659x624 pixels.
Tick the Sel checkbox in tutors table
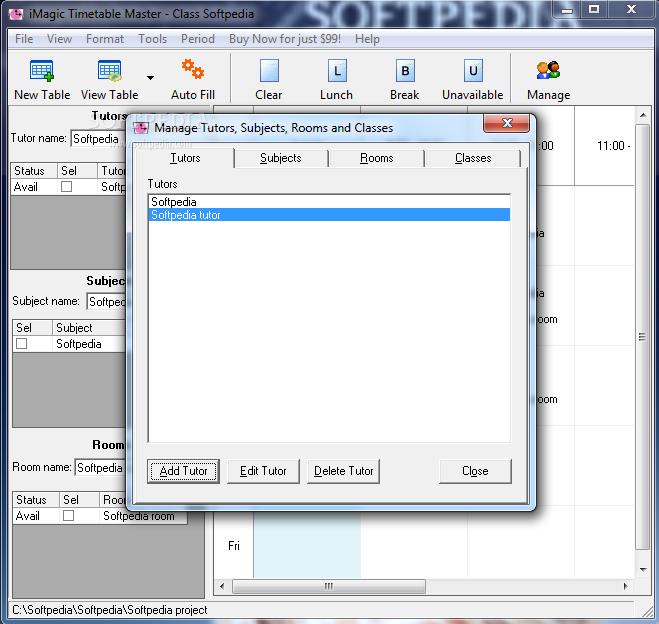coord(66,187)
